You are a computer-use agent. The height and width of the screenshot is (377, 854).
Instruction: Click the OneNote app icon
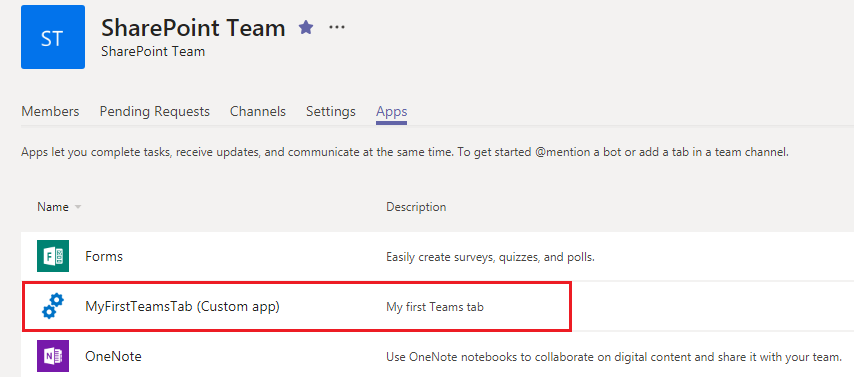[53, 356]
